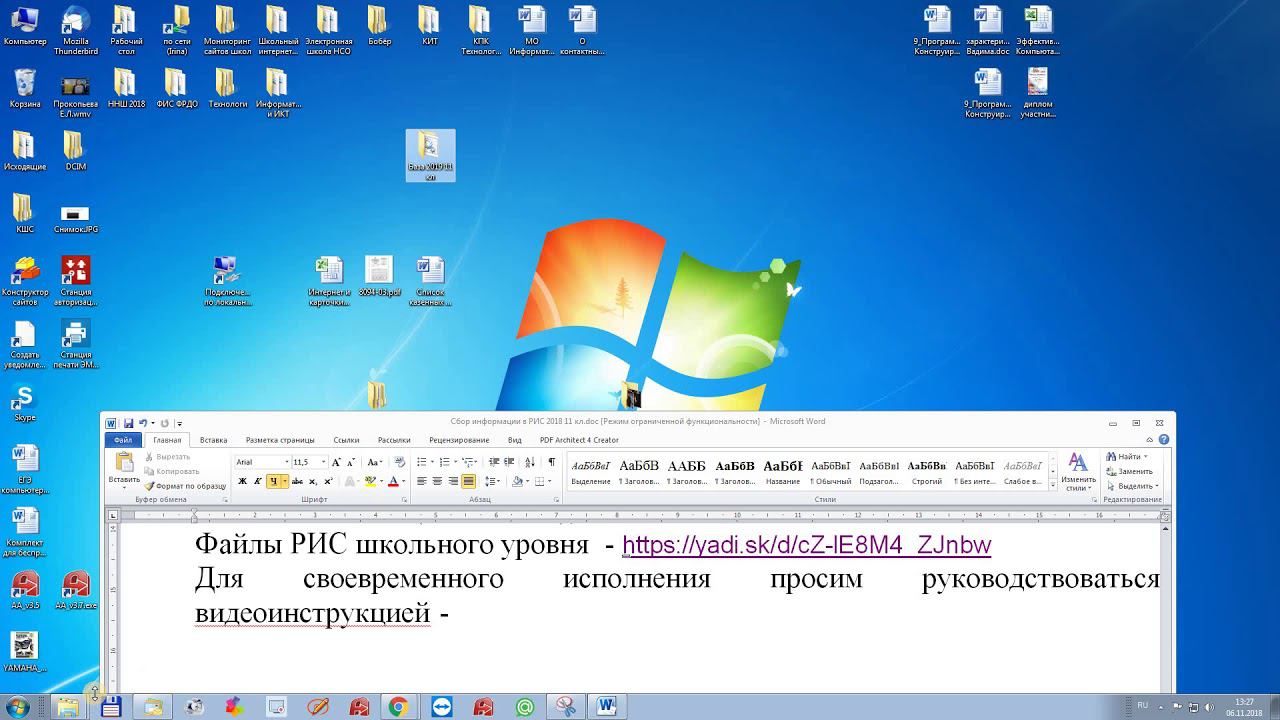Viewport: 1280px width, 720px height.
Task: Increase the font size
Action: pyautogui.click(x=336, y=462)
